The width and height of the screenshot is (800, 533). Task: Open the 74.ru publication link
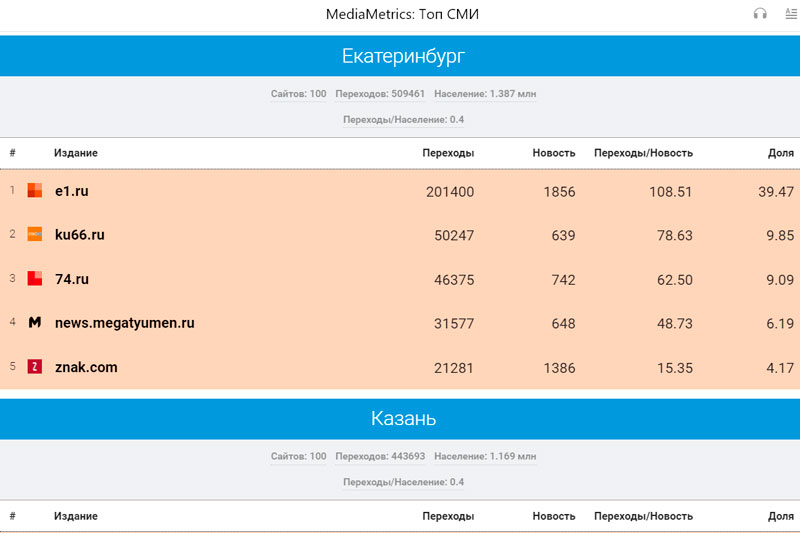pyautogui.click(x=72, y=279)
